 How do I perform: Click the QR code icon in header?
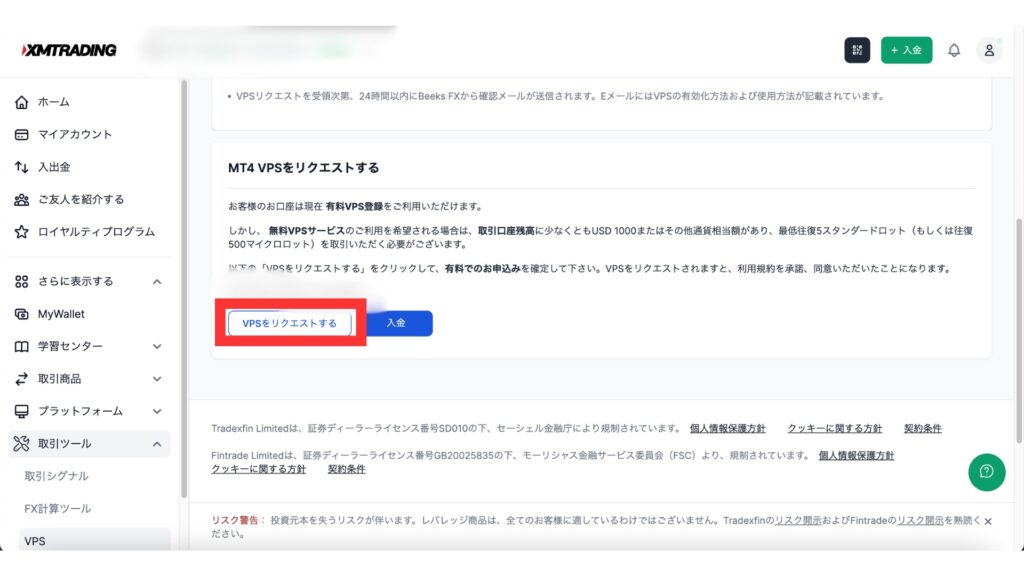(857, 50)
